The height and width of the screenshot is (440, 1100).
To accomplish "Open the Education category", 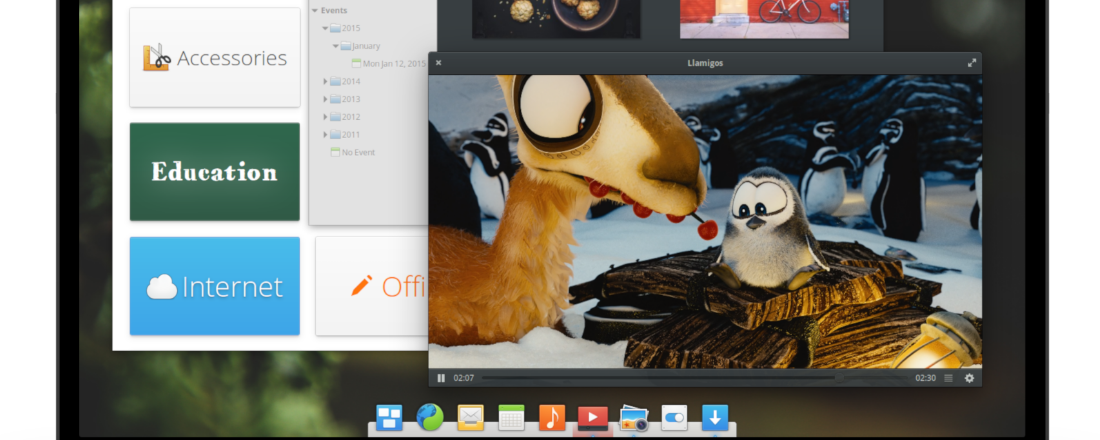I will [x=215, y=172].
